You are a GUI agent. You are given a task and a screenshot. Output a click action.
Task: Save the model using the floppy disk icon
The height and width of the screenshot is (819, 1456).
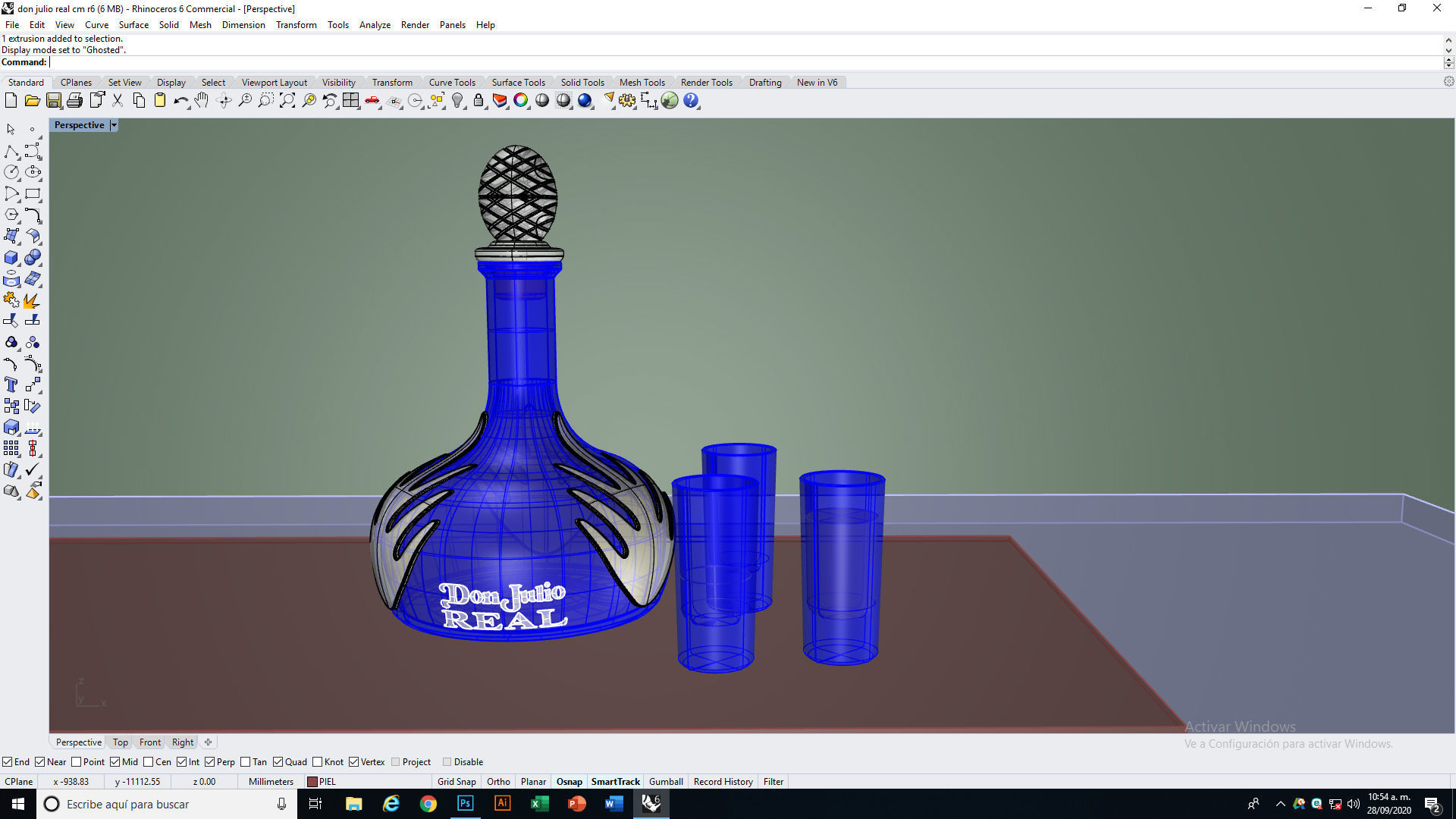53,100
